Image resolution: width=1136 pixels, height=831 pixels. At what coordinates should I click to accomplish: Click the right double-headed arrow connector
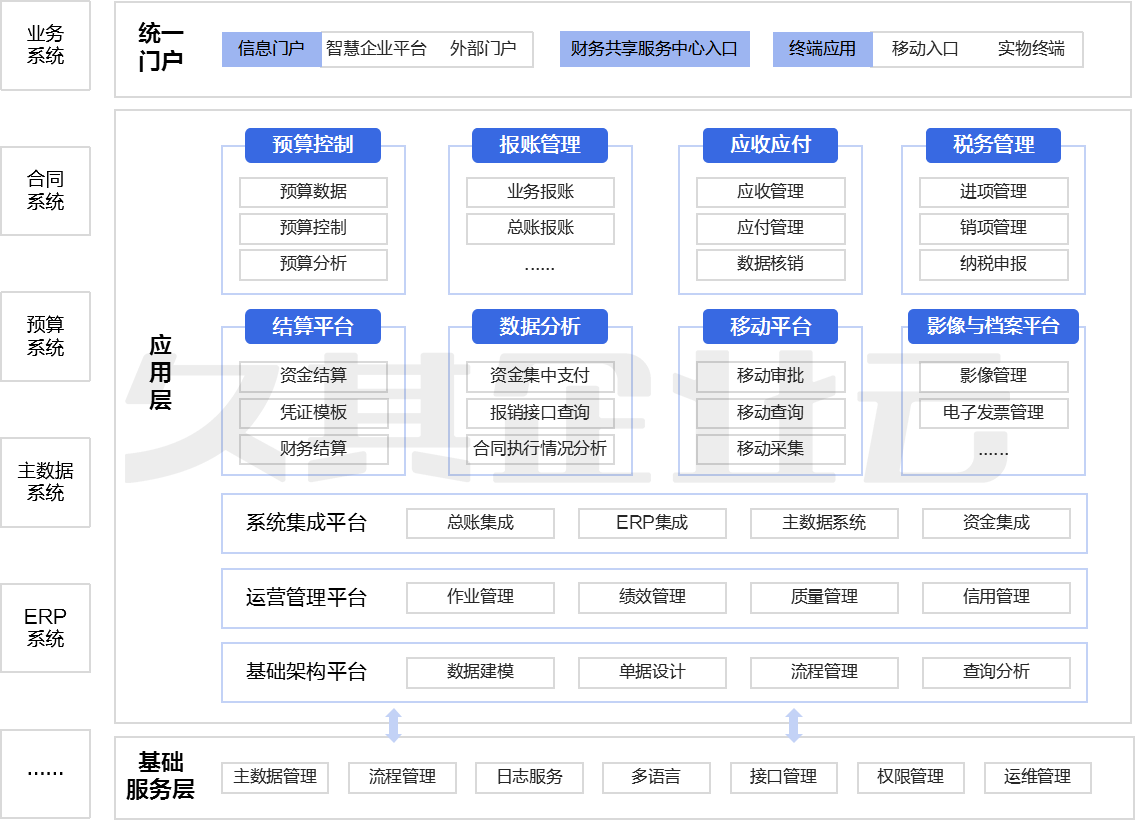794,726
